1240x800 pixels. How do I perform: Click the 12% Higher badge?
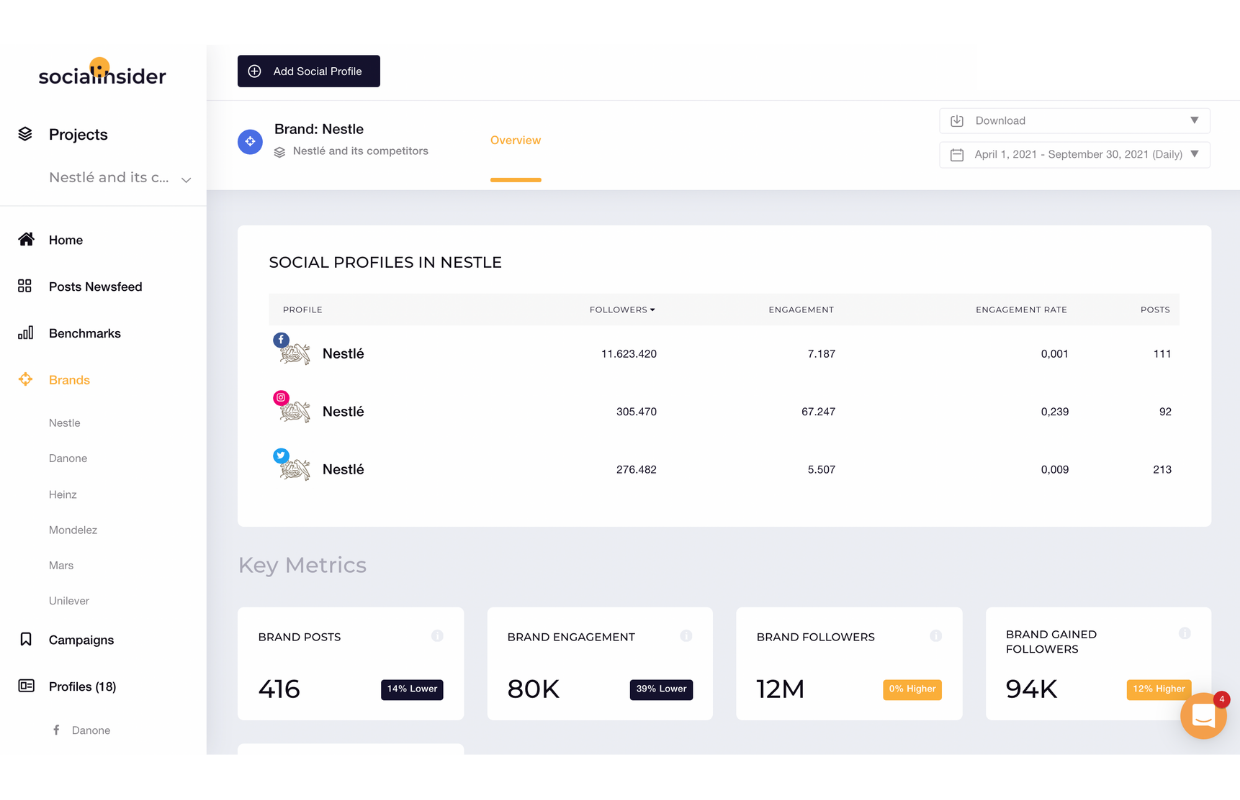click(x=1159, y=689)
